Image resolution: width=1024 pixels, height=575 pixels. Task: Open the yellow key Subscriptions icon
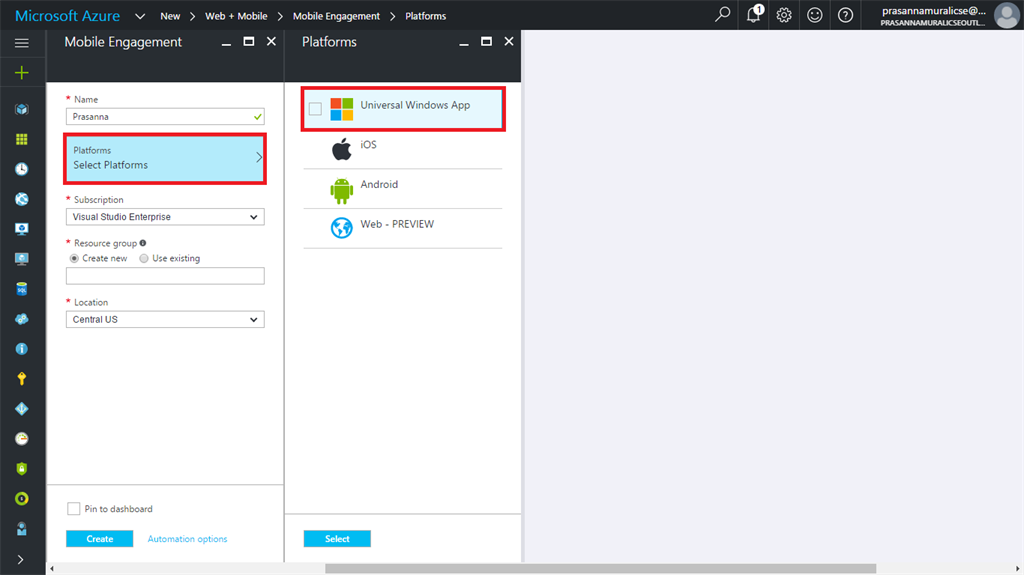(22, 379)
